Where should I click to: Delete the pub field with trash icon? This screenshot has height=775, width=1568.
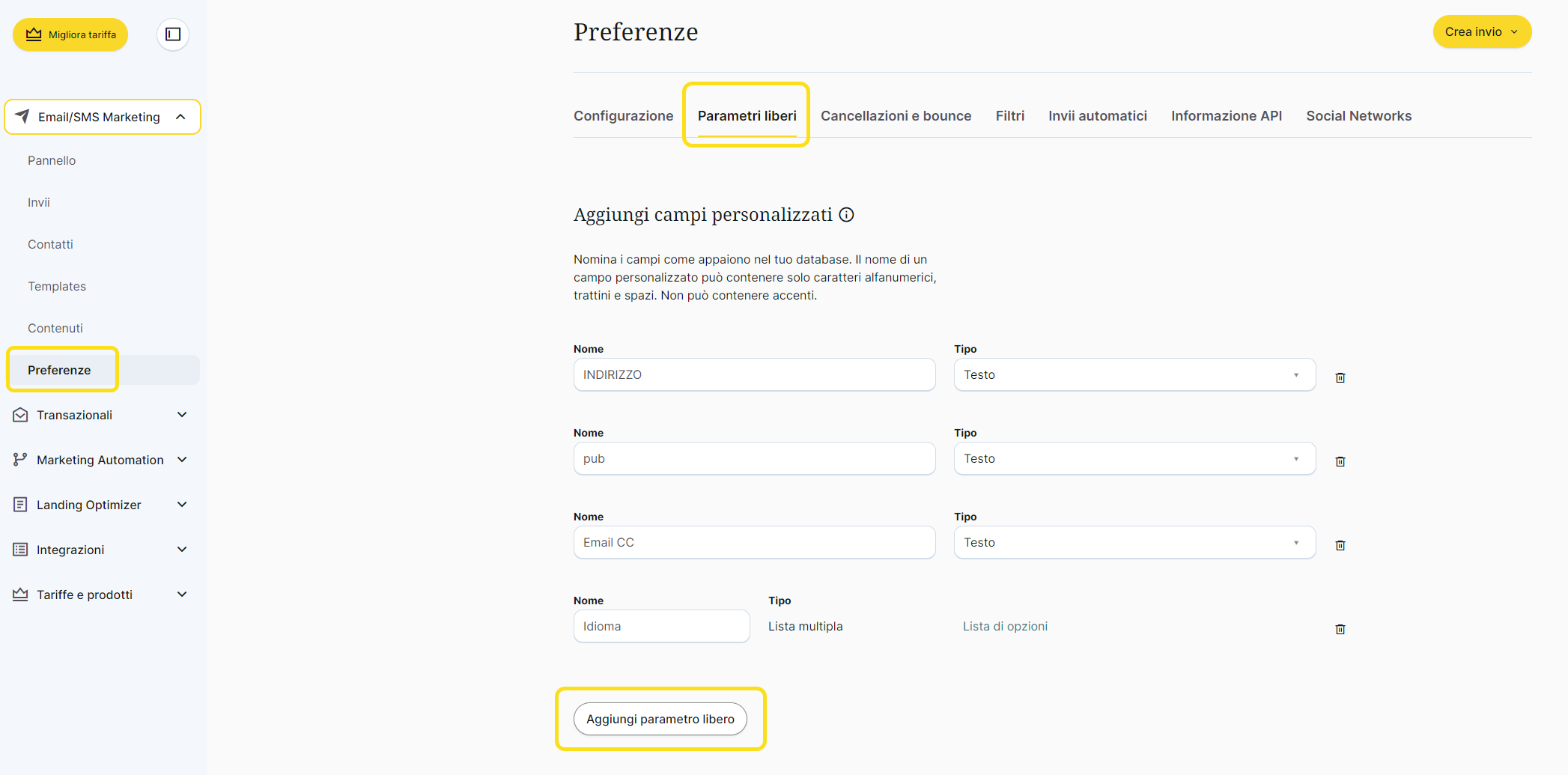point(1340,461)
